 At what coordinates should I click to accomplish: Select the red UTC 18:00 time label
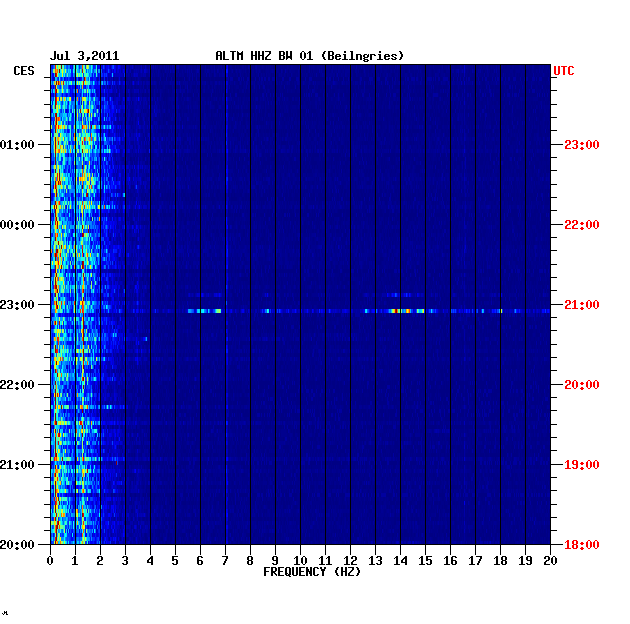[582, 545]
